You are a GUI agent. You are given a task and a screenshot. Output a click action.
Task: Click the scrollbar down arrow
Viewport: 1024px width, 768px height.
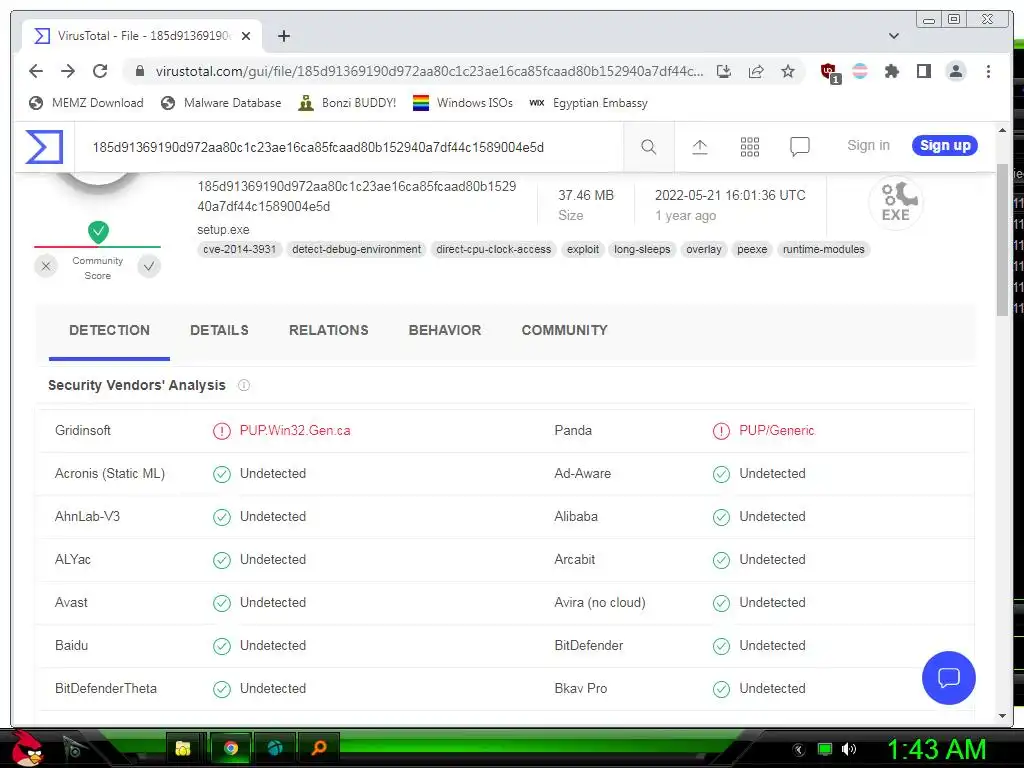[x=1002, y=716]
